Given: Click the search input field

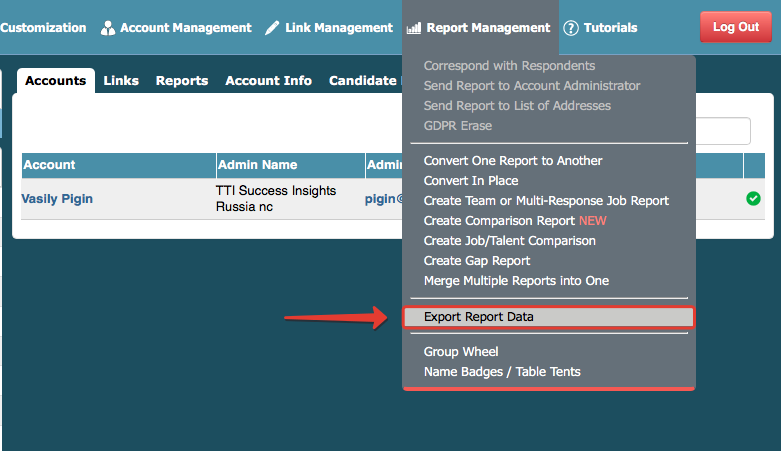Looking at the screenshot, I should [x=723, y=131].
